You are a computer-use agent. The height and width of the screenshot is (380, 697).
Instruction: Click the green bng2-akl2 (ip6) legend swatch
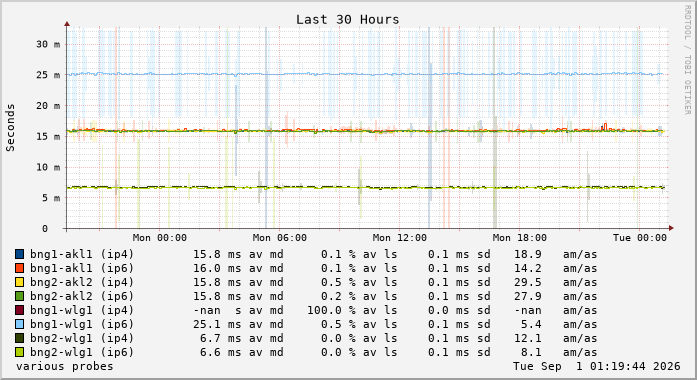pos(19,296)
